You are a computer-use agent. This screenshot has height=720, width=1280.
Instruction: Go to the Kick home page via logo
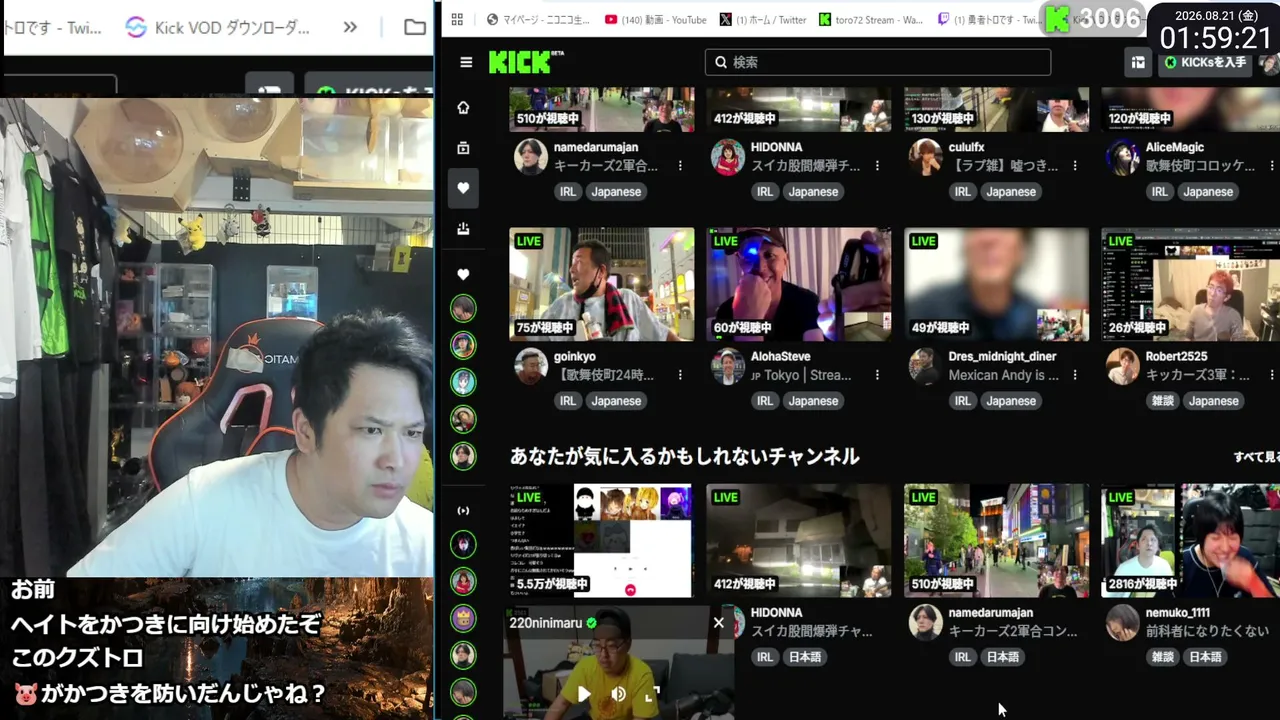(526, 62)
